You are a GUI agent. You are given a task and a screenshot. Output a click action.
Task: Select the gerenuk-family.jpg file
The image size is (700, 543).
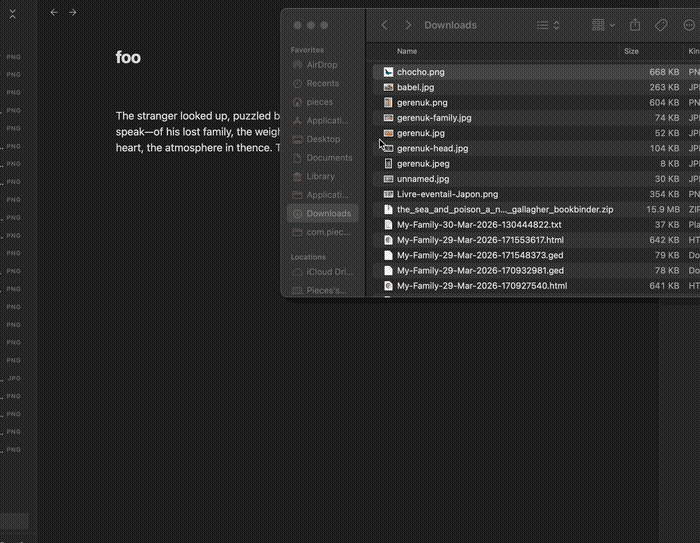(x=434, y=118)
